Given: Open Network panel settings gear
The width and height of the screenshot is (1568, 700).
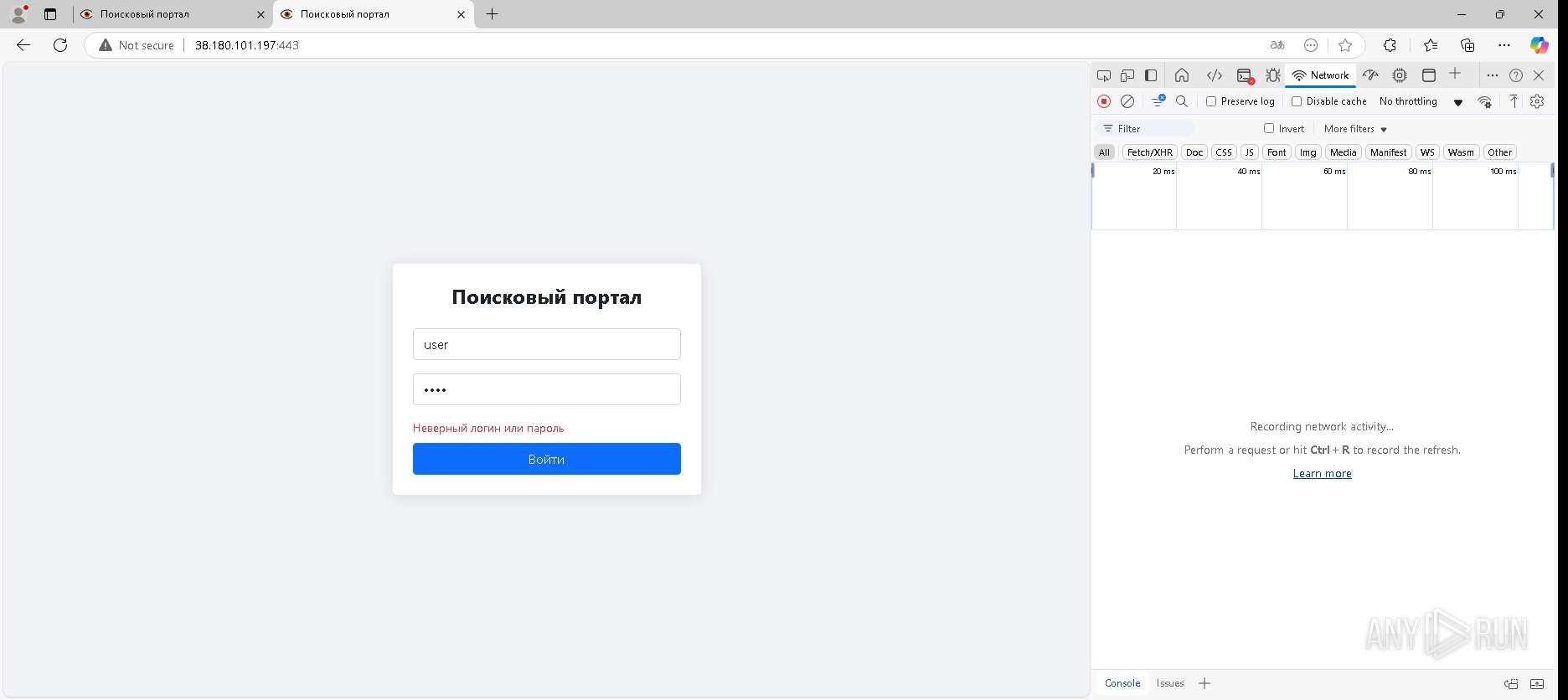Looking at the screenshot, I should coord(1537,101).
